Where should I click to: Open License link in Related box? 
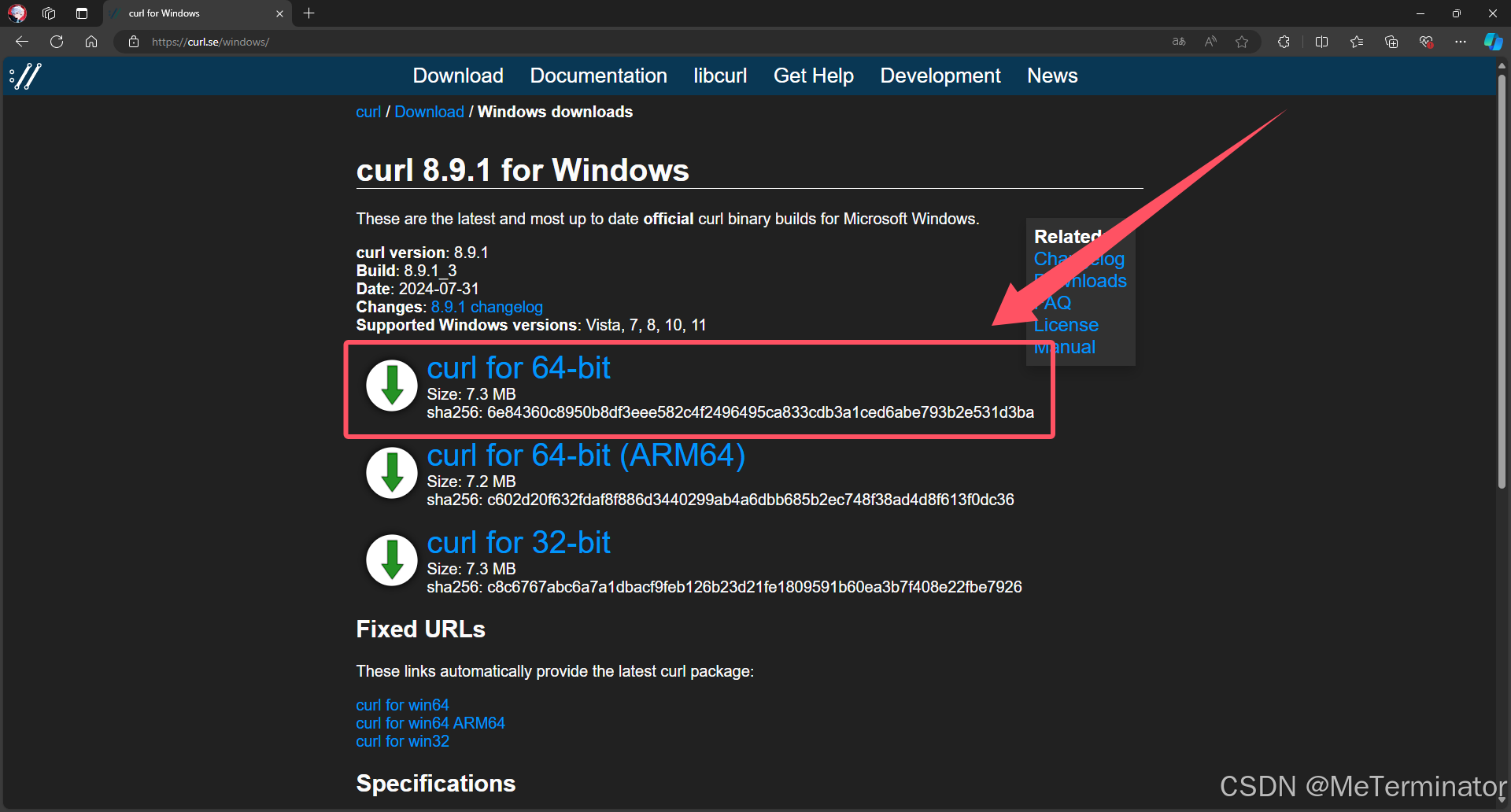pyautogui.click(x=1066, y=325)
